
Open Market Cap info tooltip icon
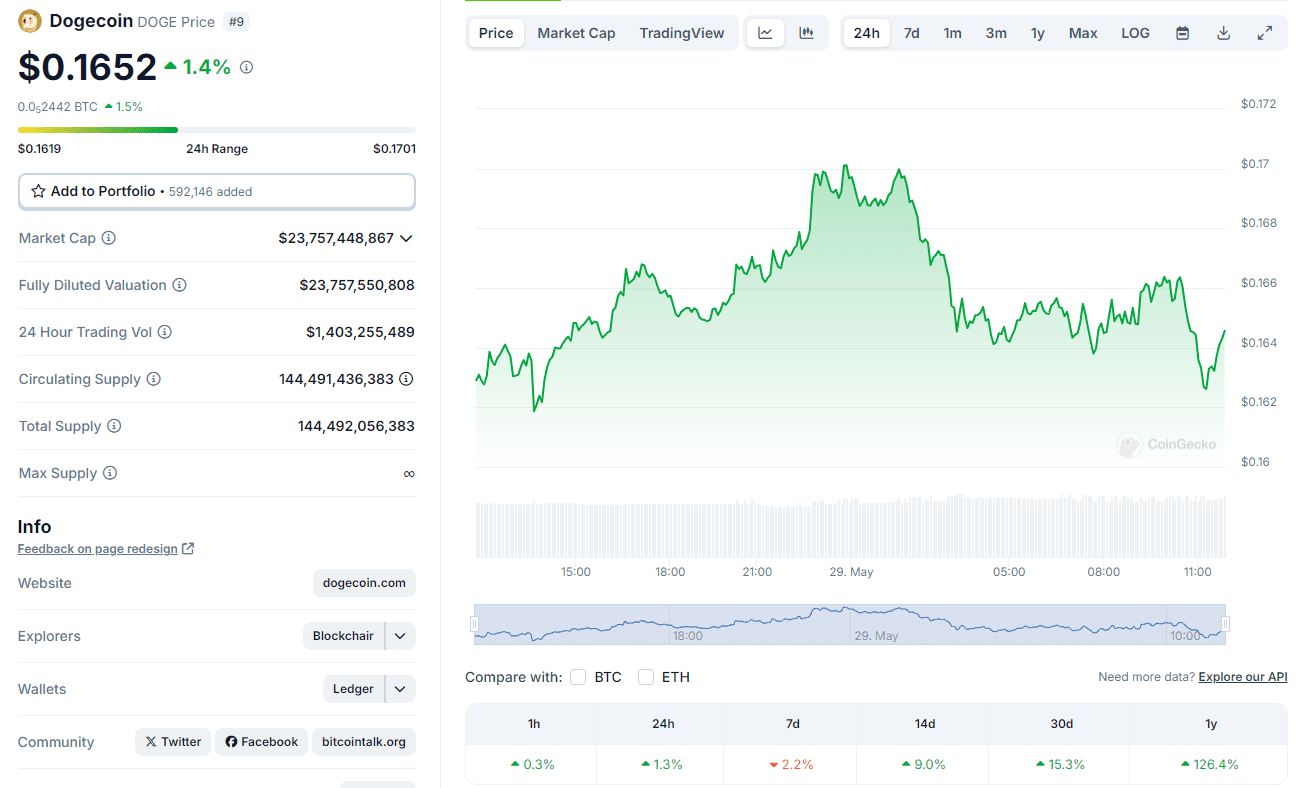(x=109, y=238)
